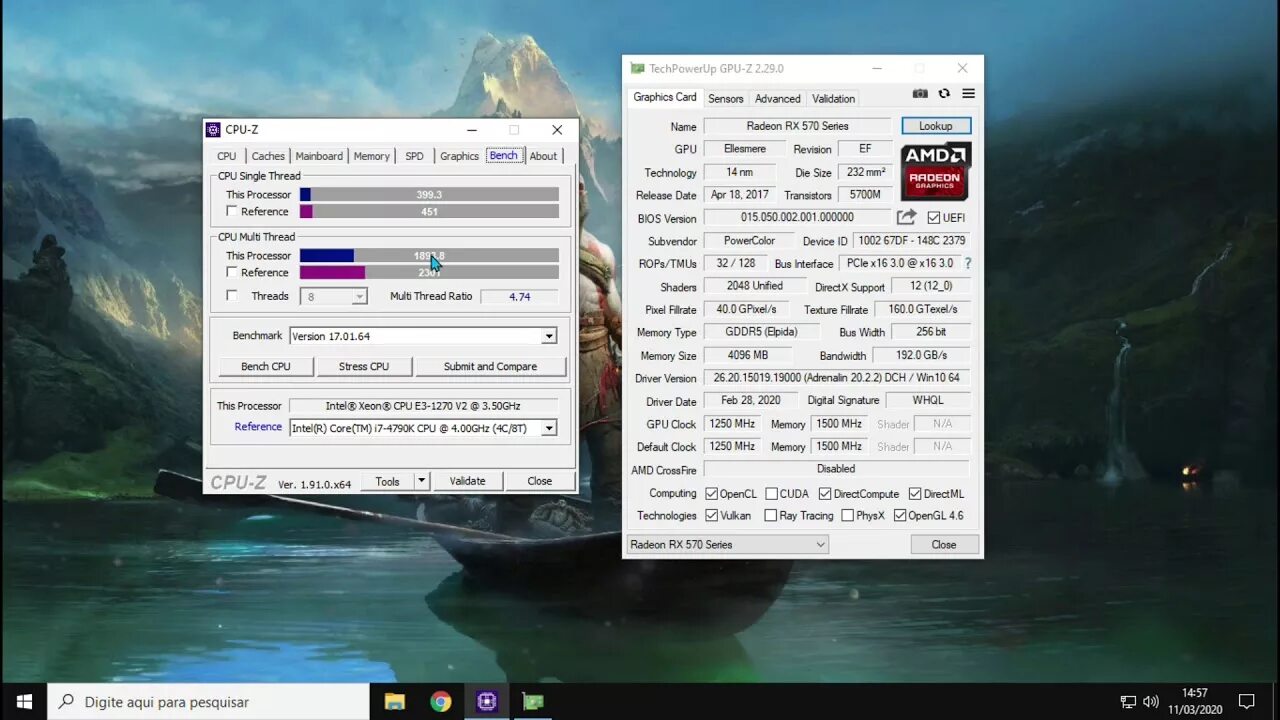
Task: Click the Bus Interface question mark
Action: [x=967, y=264]
